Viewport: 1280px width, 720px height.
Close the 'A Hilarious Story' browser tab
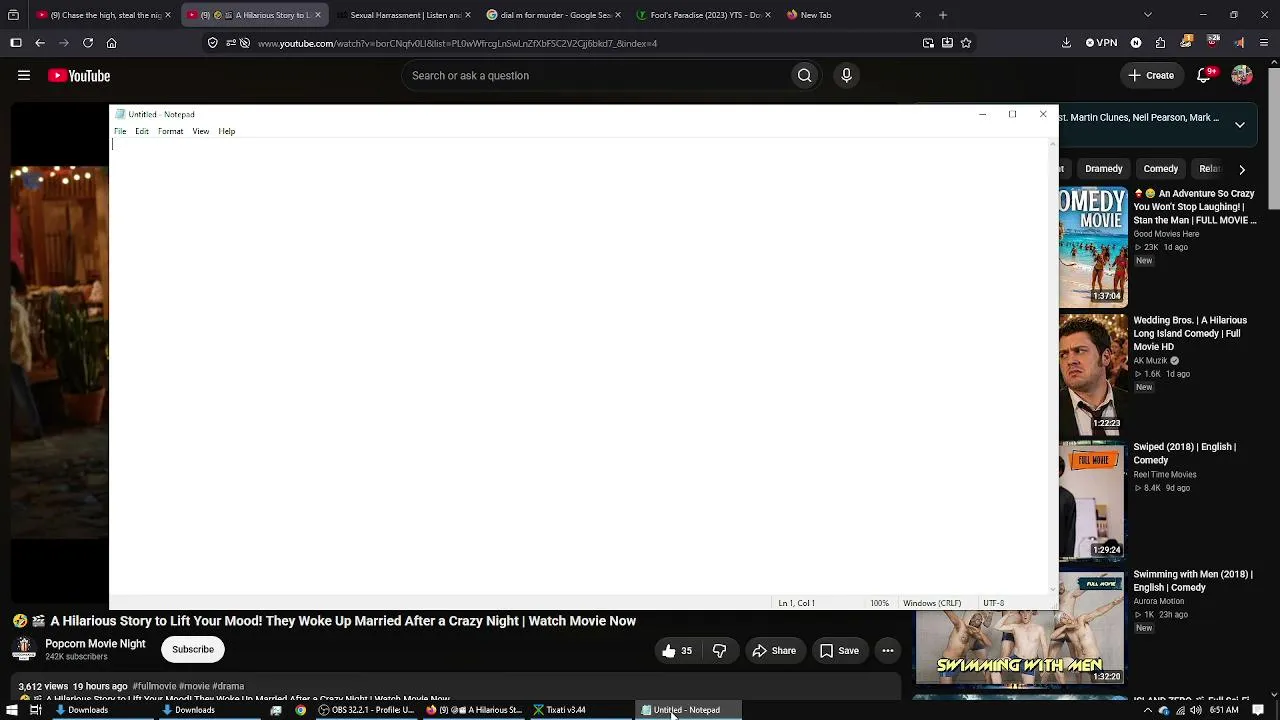coord(318,15)
